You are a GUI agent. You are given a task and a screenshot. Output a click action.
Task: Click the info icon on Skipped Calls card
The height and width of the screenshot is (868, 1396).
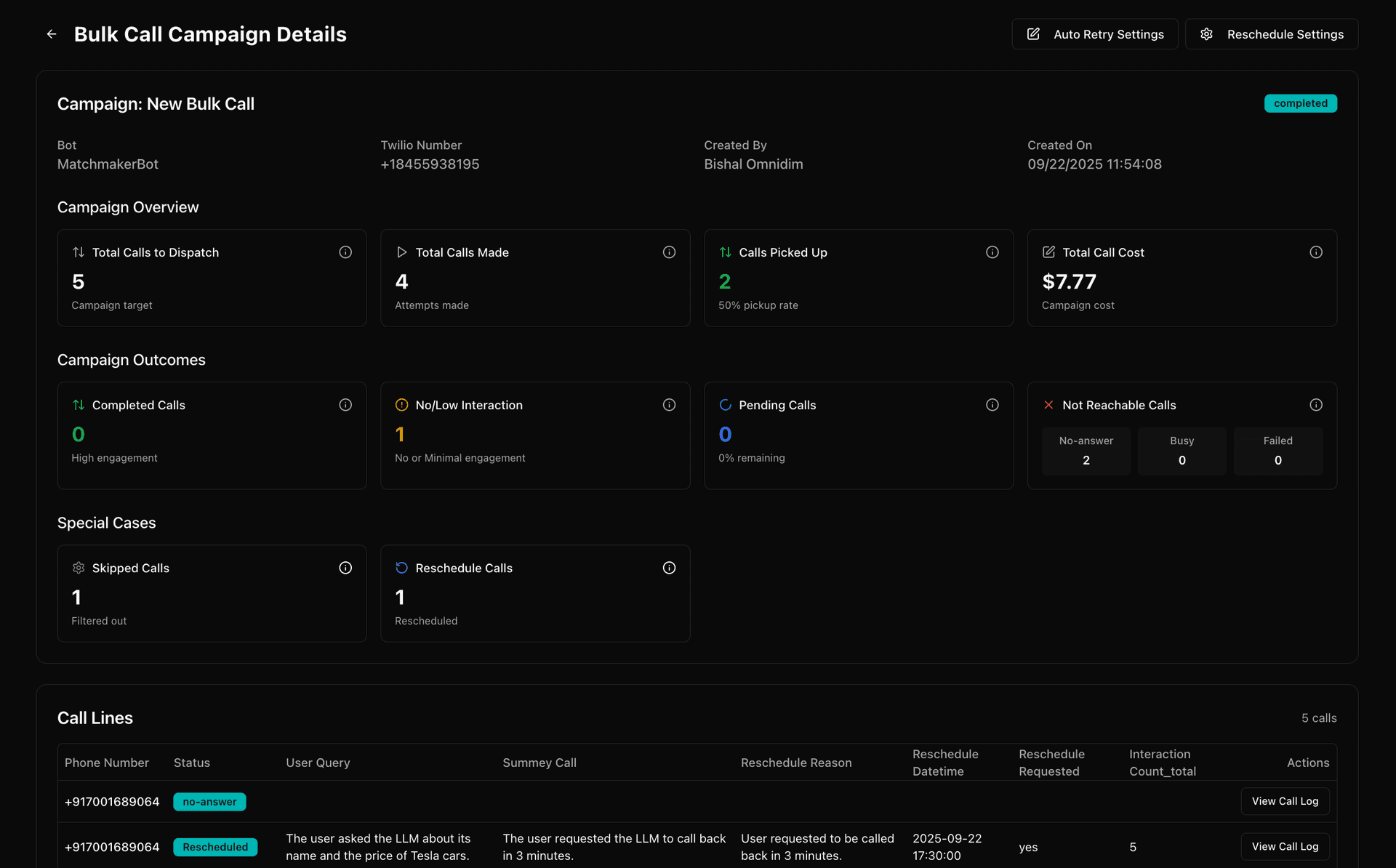(x=345, y=568)
